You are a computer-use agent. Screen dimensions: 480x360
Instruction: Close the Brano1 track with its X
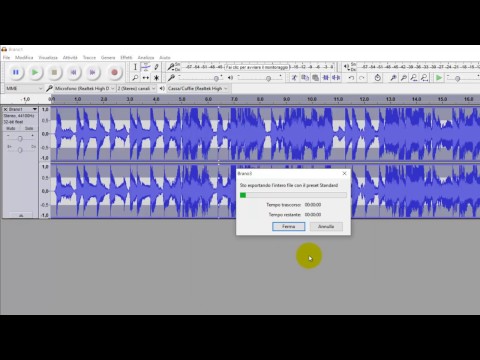tap(5, 109)
